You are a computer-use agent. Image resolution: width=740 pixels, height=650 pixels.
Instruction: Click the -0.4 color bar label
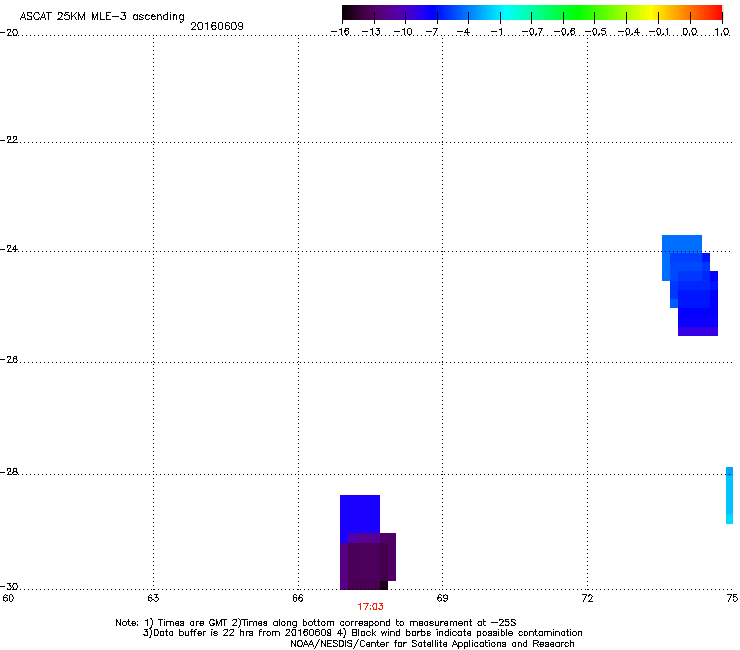[628, 32]
